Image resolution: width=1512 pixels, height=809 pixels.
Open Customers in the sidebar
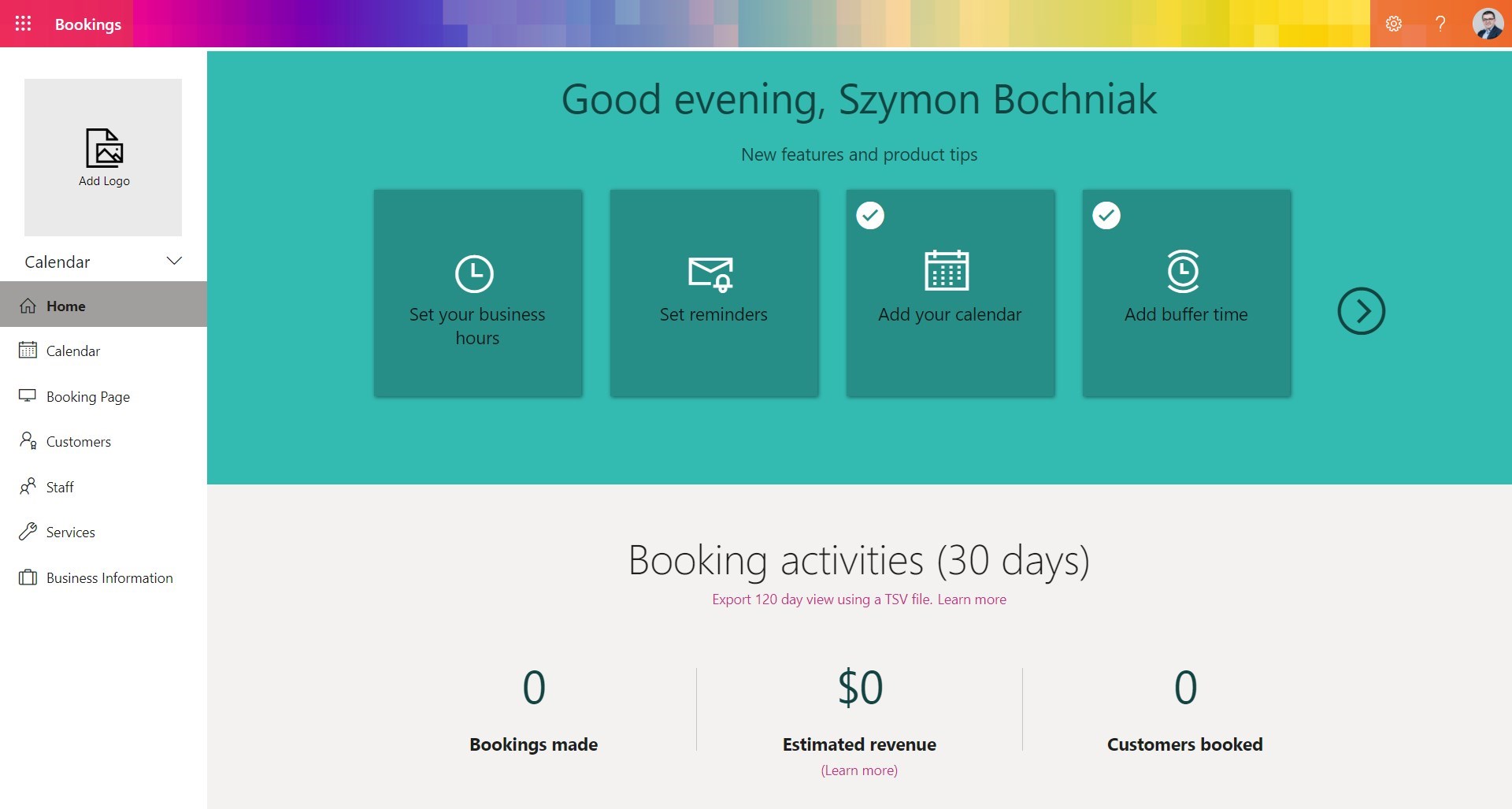[103, 441]
